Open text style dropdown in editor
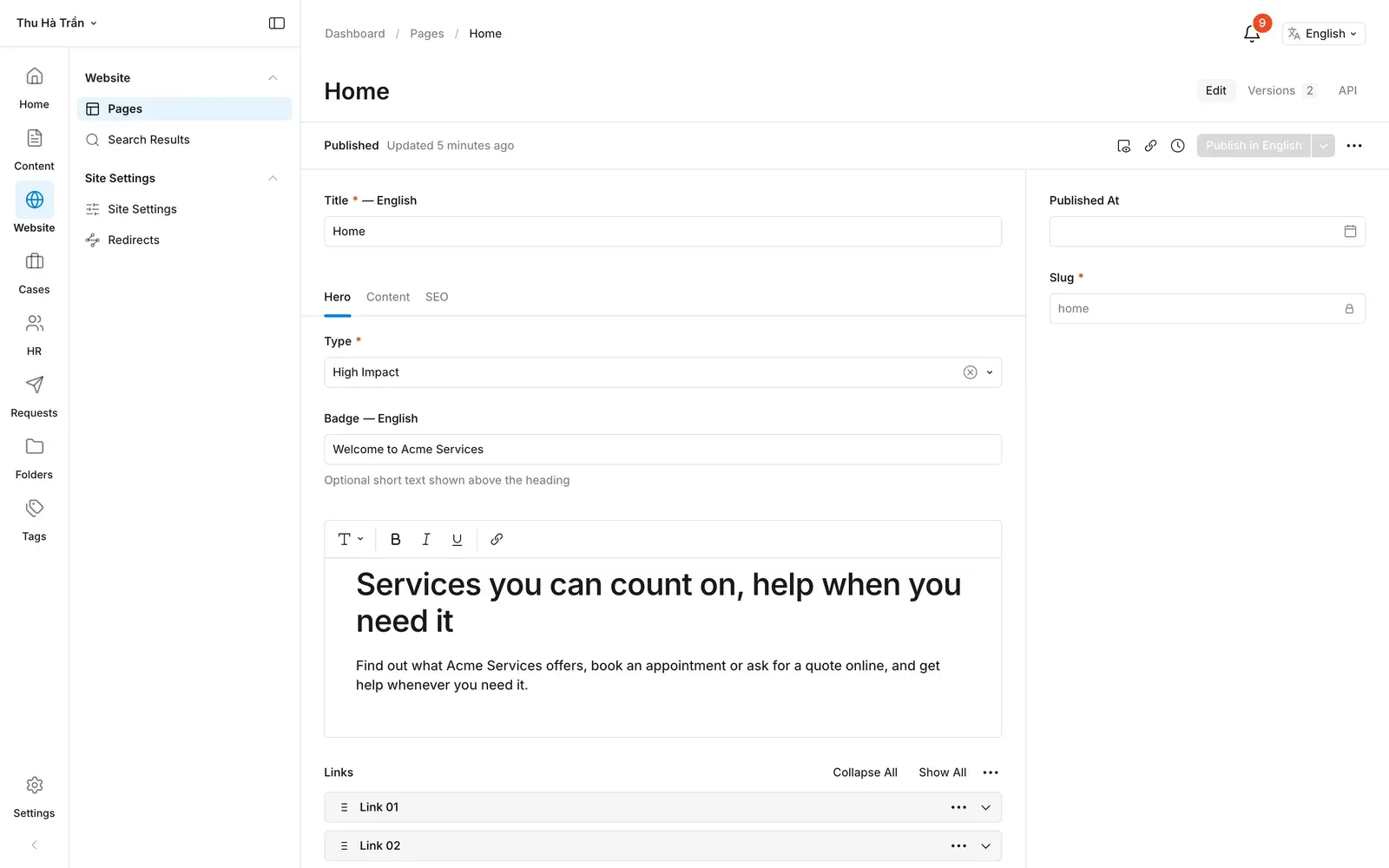 tap(351, 539)
